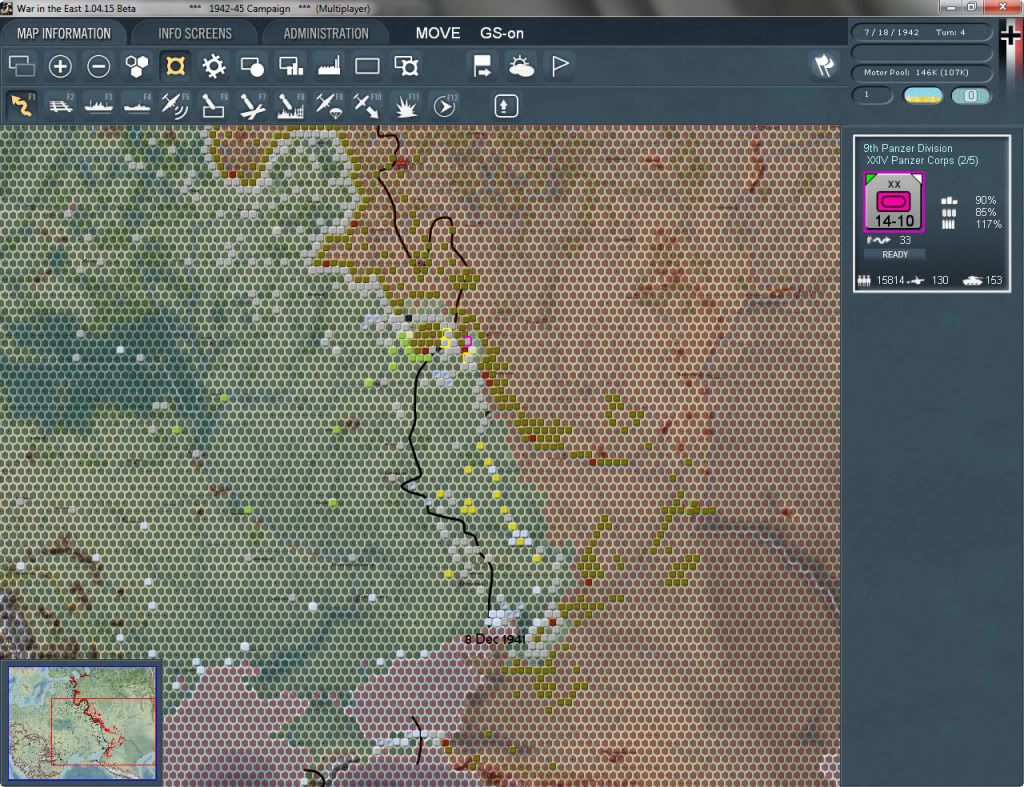Show weather with sun and cloud icon
Screen dimensions: 1024x787
point(521,66)
